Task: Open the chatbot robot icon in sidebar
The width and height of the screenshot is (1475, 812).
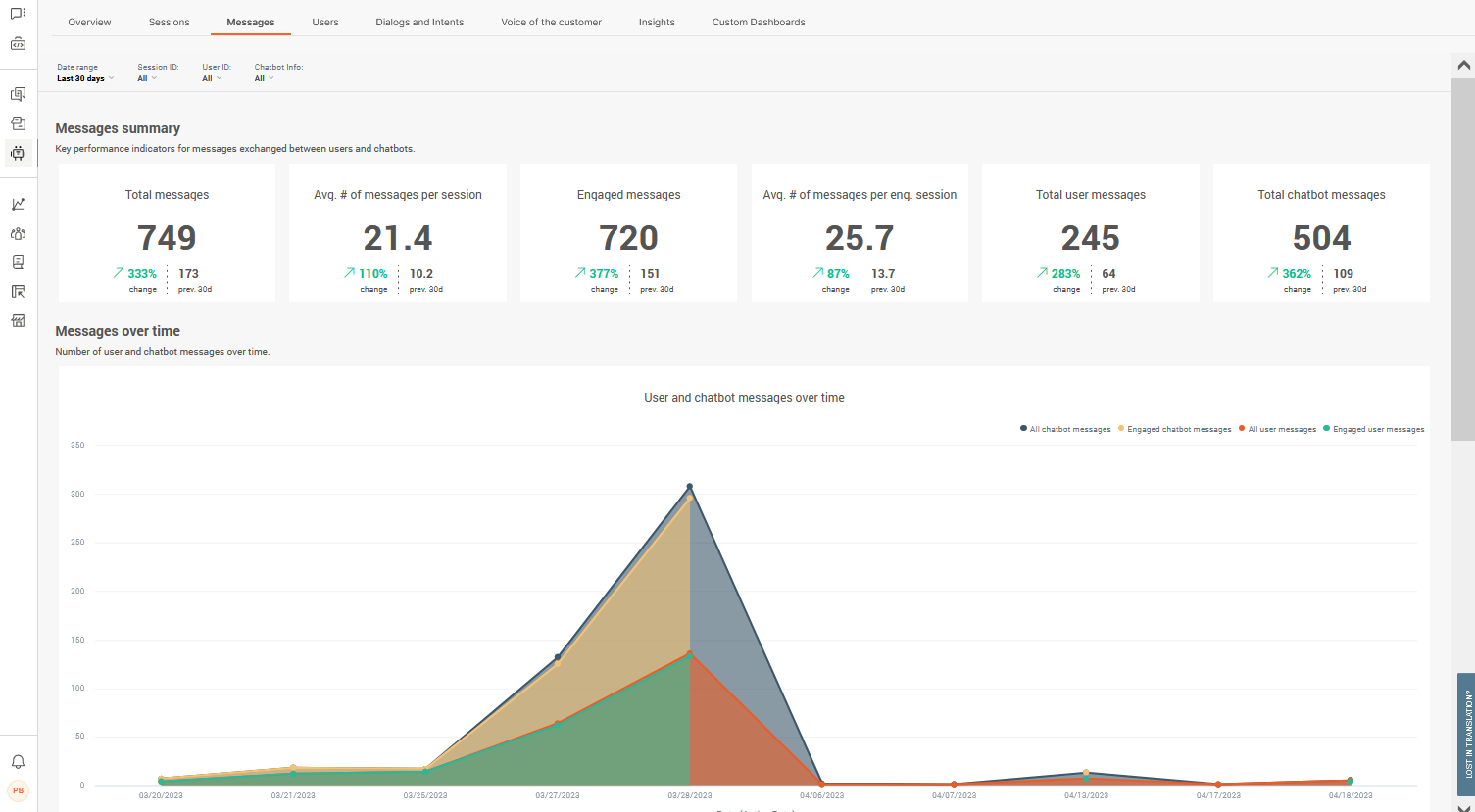Action: 18,153
